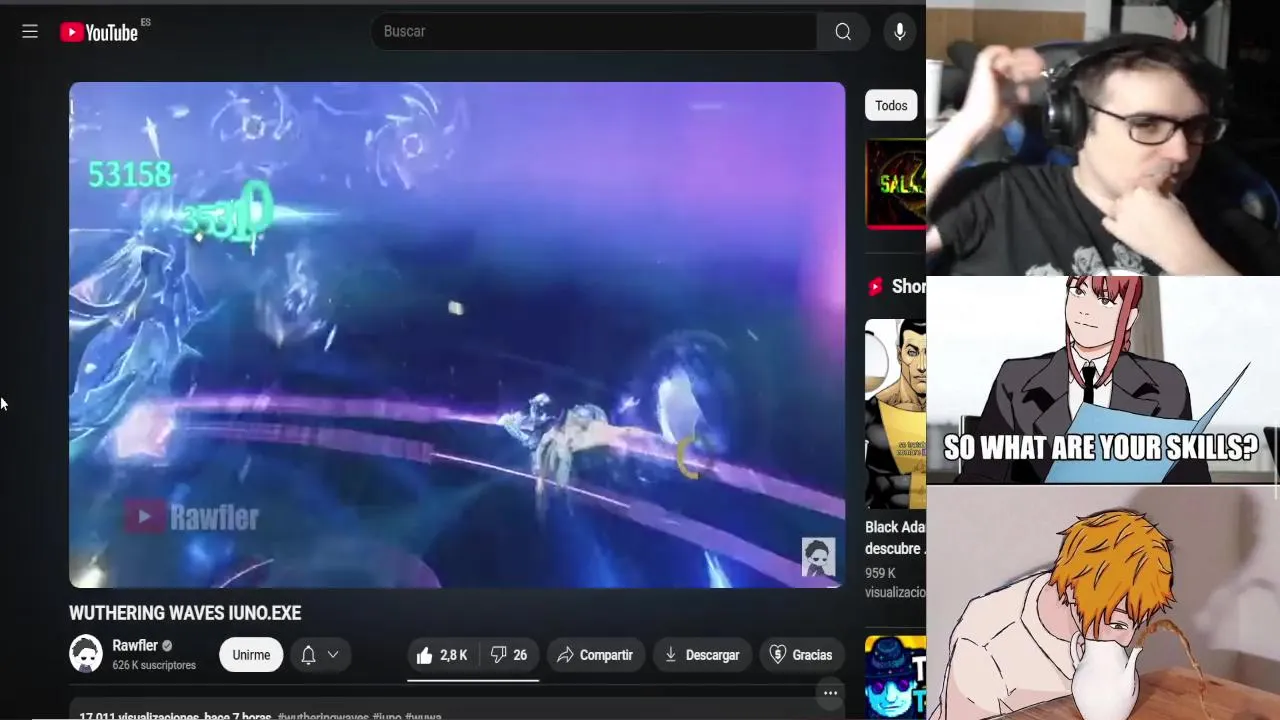Image resolution: width=1280 pixels, height=720 pixels.
Task: Select the Todos filter chip
Action: click(891, 105)
